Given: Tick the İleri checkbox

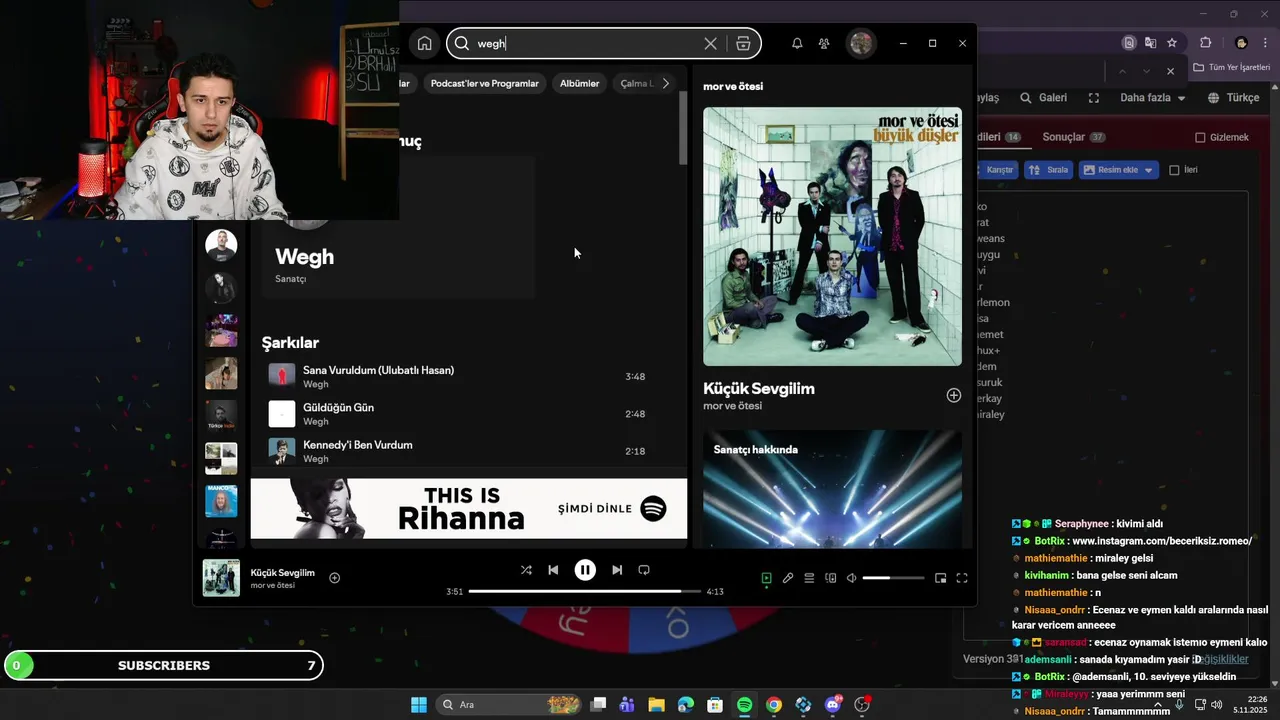Looking at the screenshot, I should [x=1175, y=170].
